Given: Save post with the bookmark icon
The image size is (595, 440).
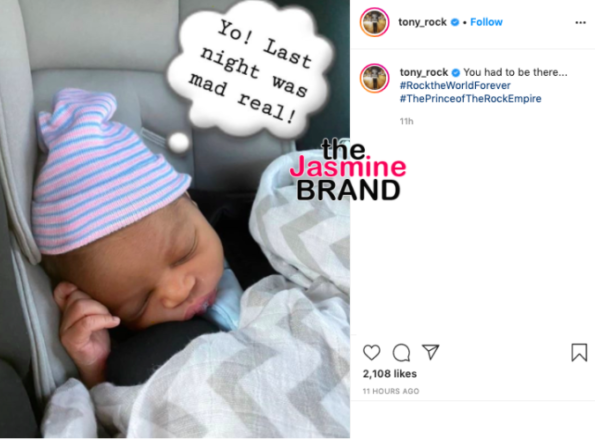Looking at the screenshot, I should (x=579, y=352).
